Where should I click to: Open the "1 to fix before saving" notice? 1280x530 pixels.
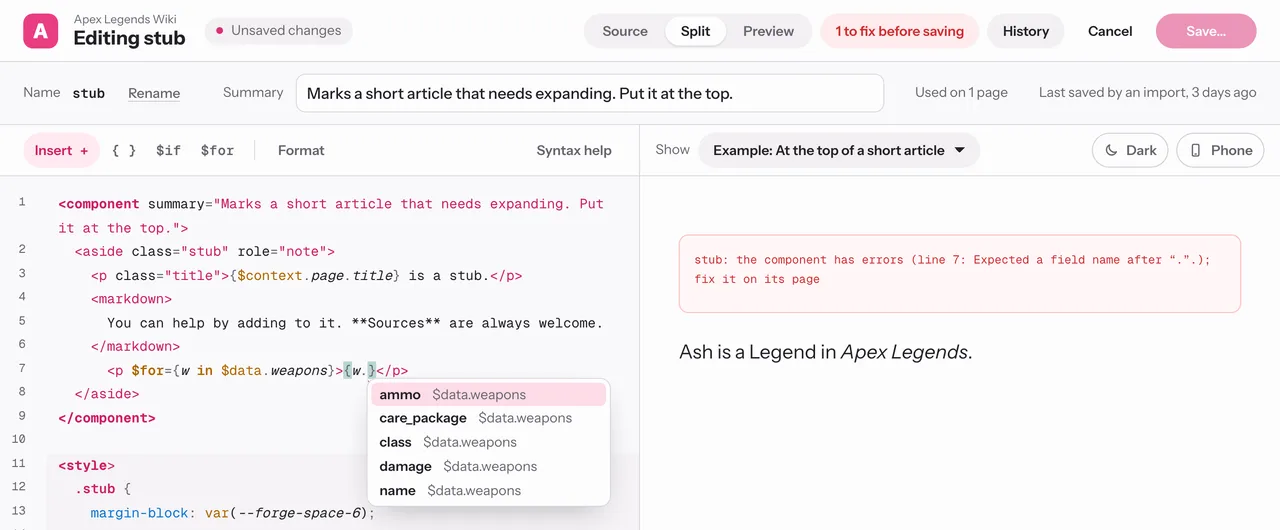[x=900, y=31]
